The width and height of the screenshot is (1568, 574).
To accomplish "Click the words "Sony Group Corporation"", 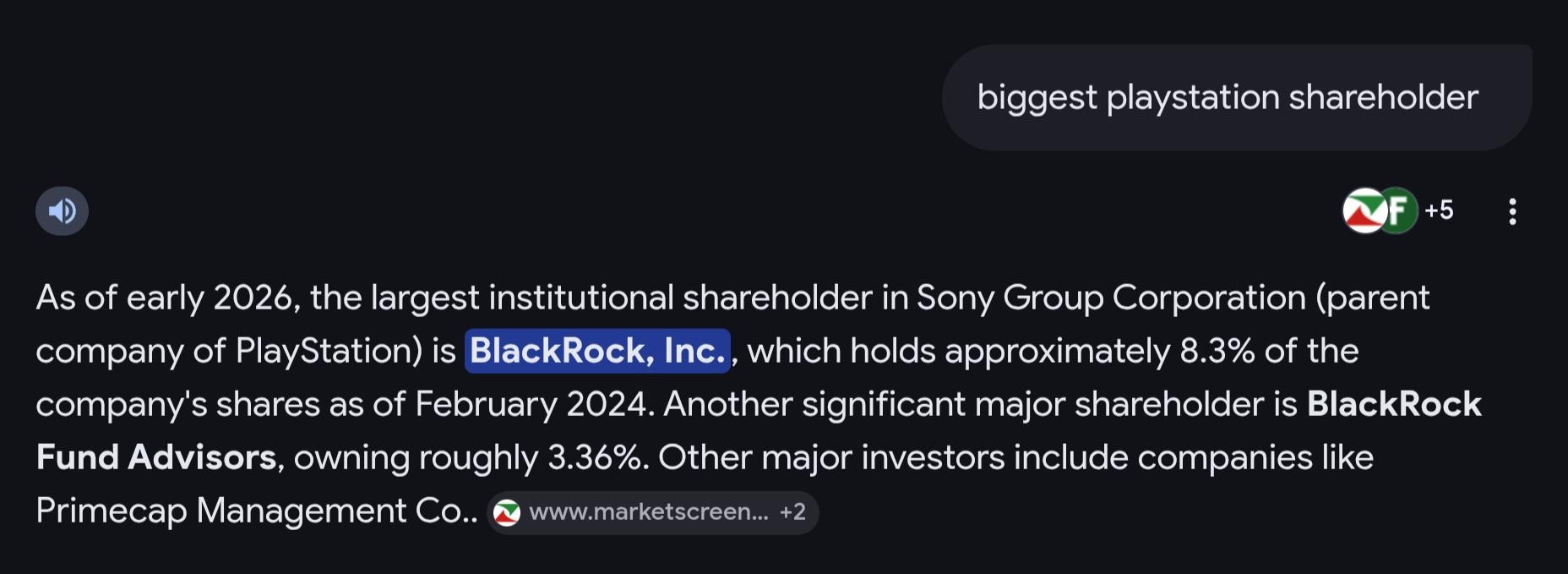I will (x=1112, y=298).
